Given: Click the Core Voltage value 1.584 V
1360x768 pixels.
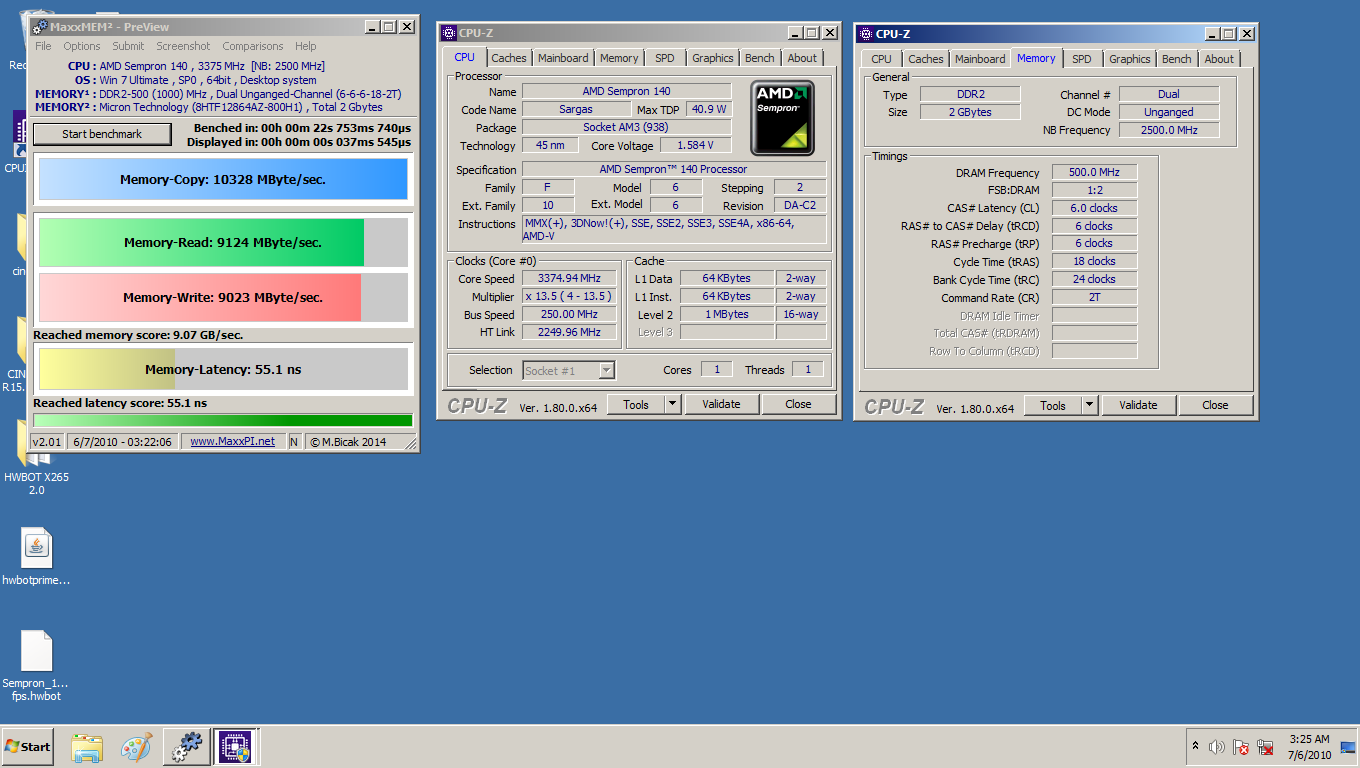Looking at the screenshot, I should coord(696,146).
